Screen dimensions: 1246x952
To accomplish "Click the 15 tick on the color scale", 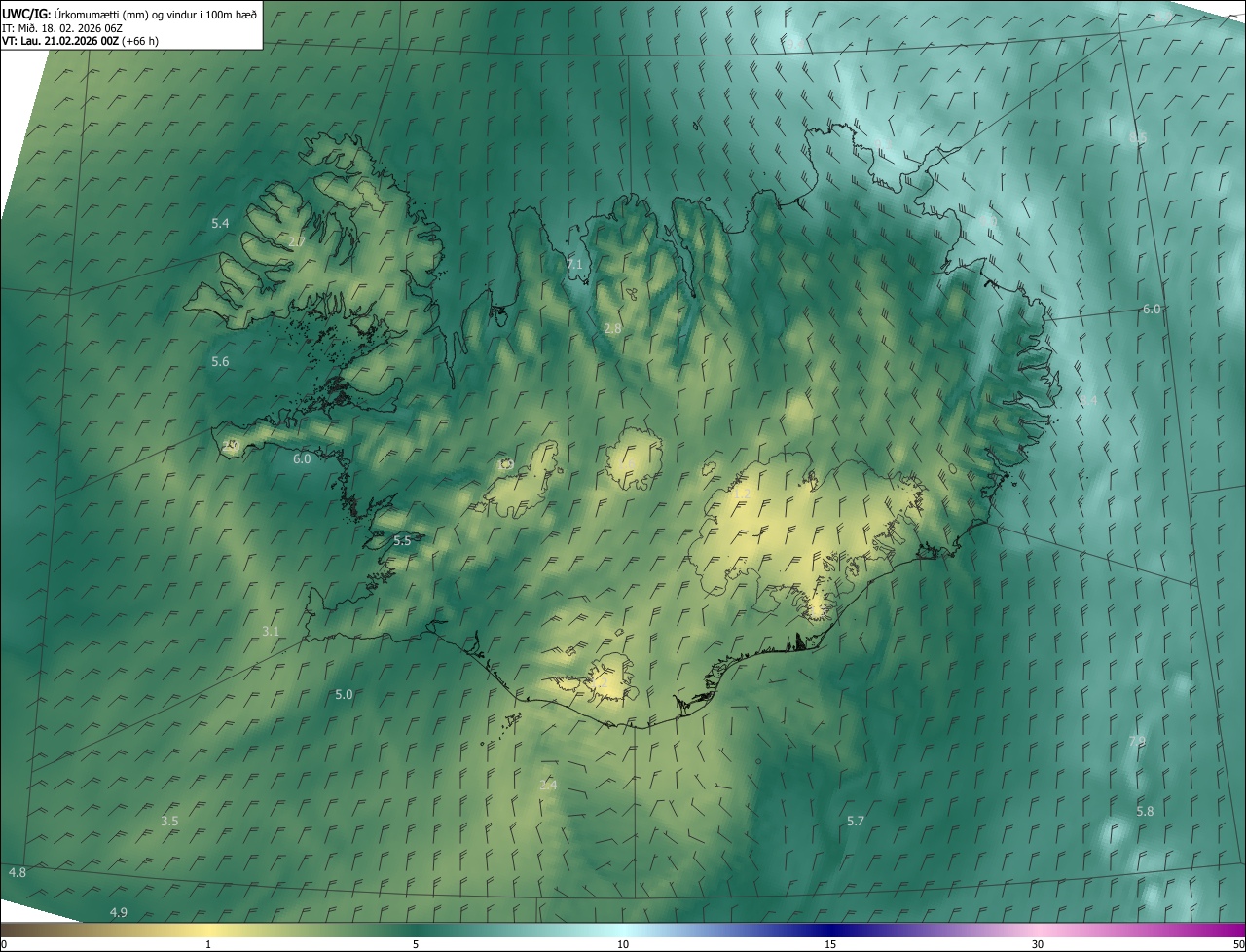I will [830, 944].
